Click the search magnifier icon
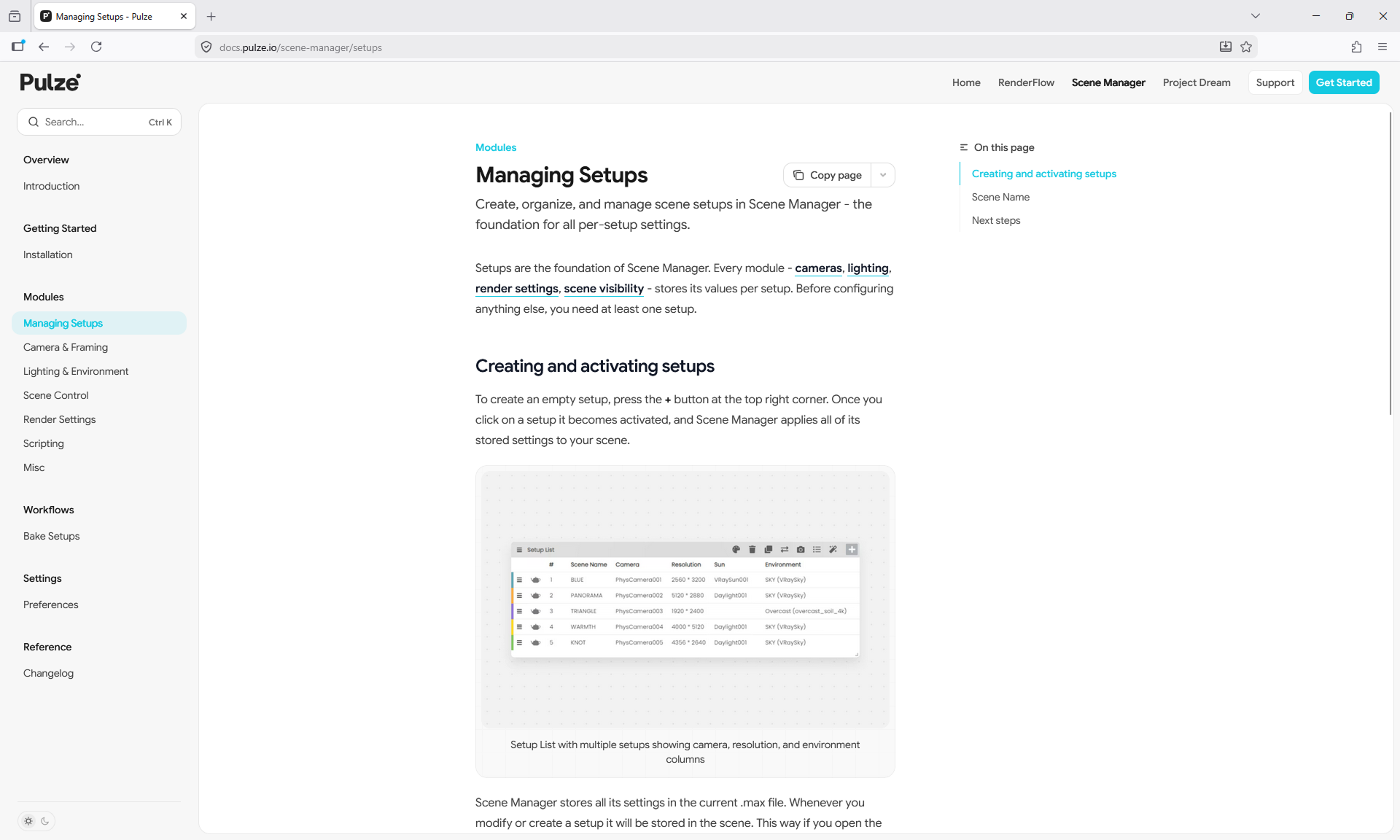This screenshot has height=840, width=1400. tap(34, 122)
